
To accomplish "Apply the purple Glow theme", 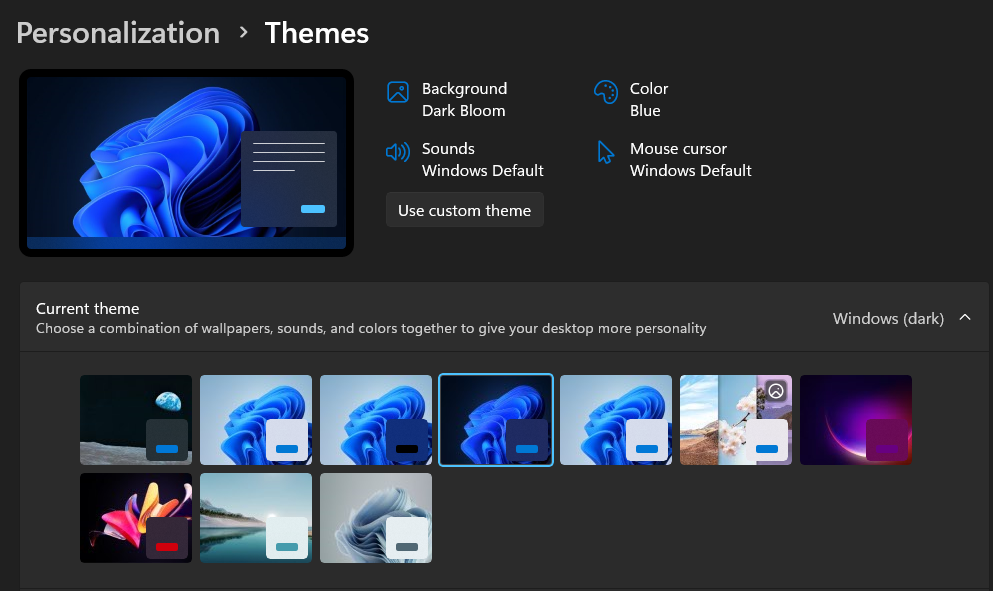I will point(856,420).
